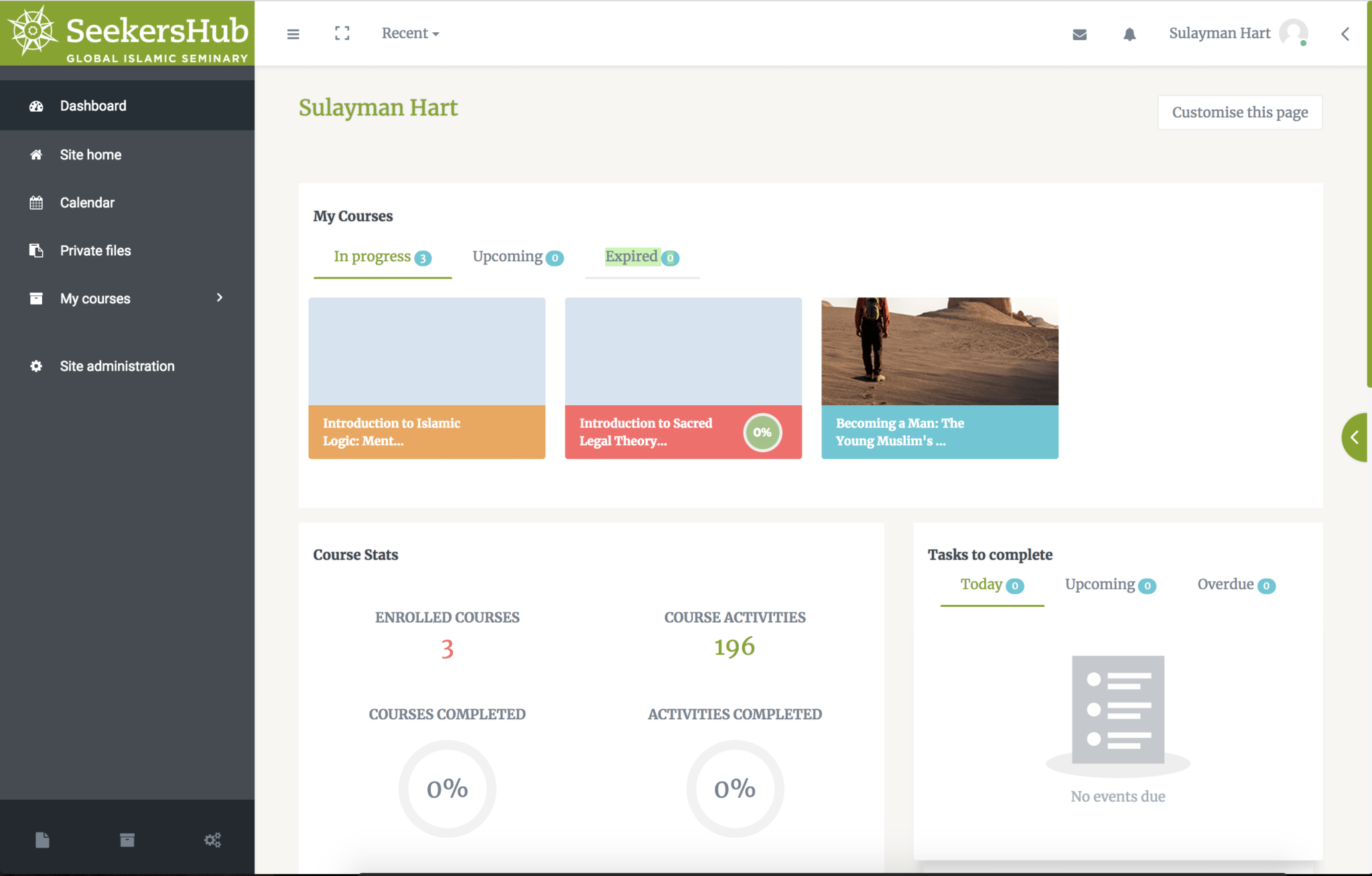
Task: Select the Today tasks tab
Action: [x=992, y=585]
